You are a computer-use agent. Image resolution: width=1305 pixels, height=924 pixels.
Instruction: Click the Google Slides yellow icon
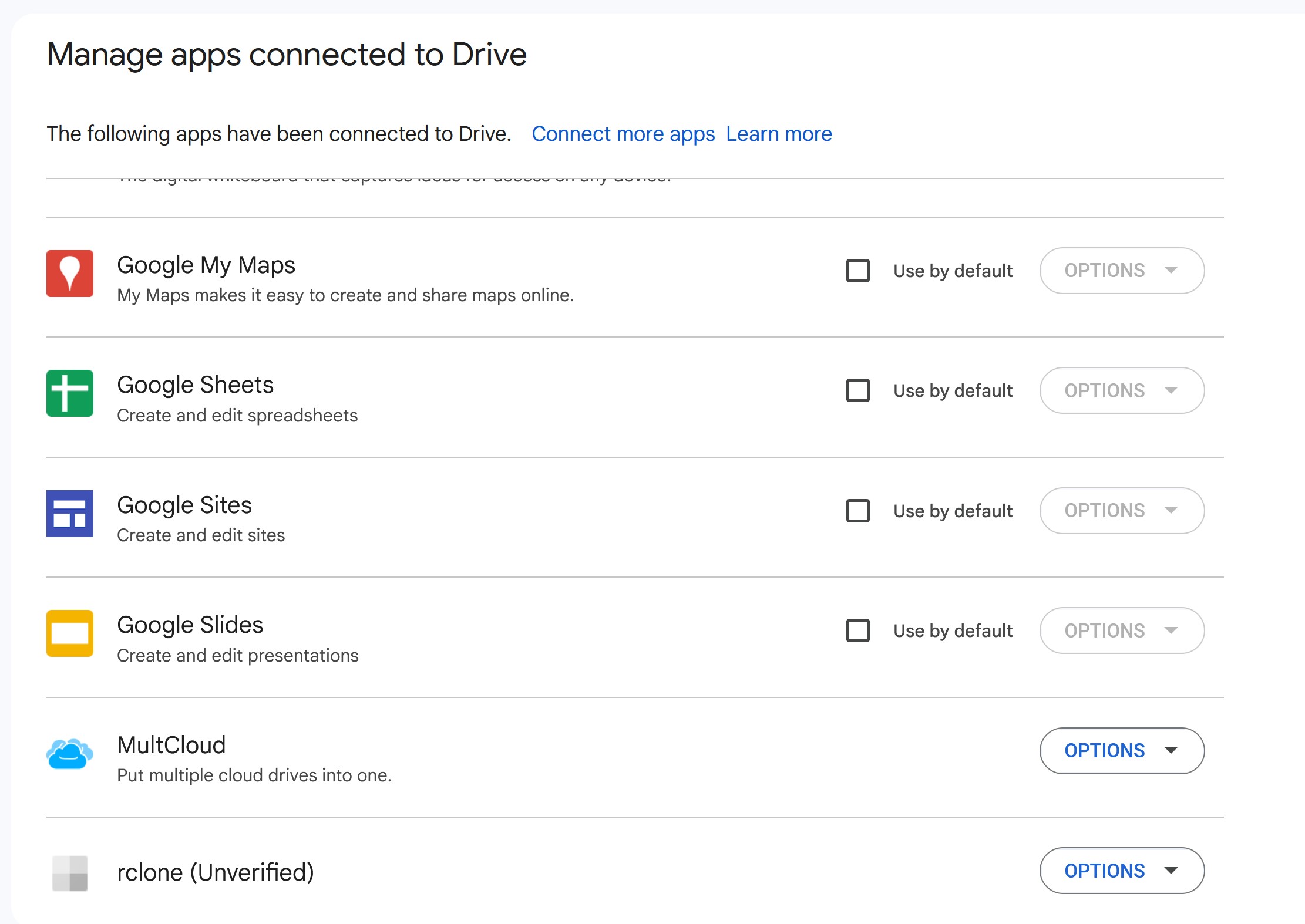pos(70,633)
